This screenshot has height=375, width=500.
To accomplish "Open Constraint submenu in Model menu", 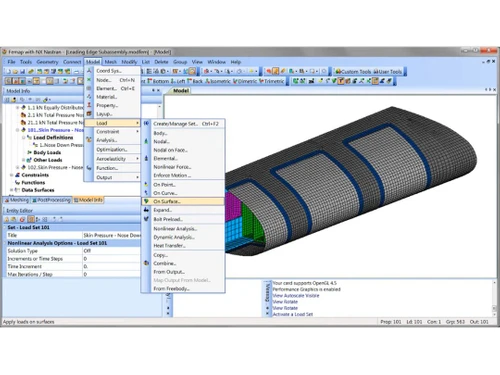I will [112, 132].
